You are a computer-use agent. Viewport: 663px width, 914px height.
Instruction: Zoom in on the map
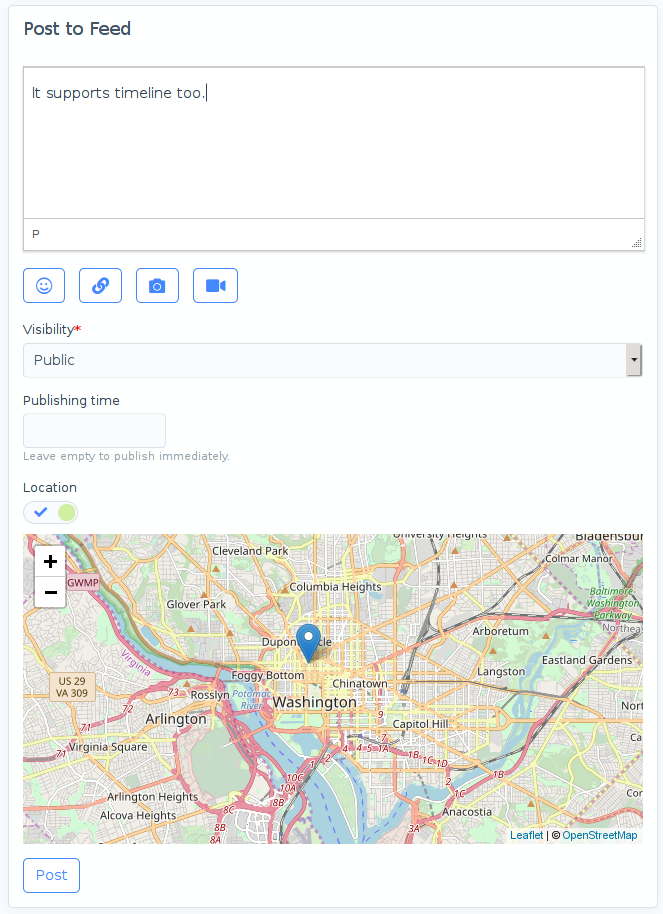click(x=50, y=561)
